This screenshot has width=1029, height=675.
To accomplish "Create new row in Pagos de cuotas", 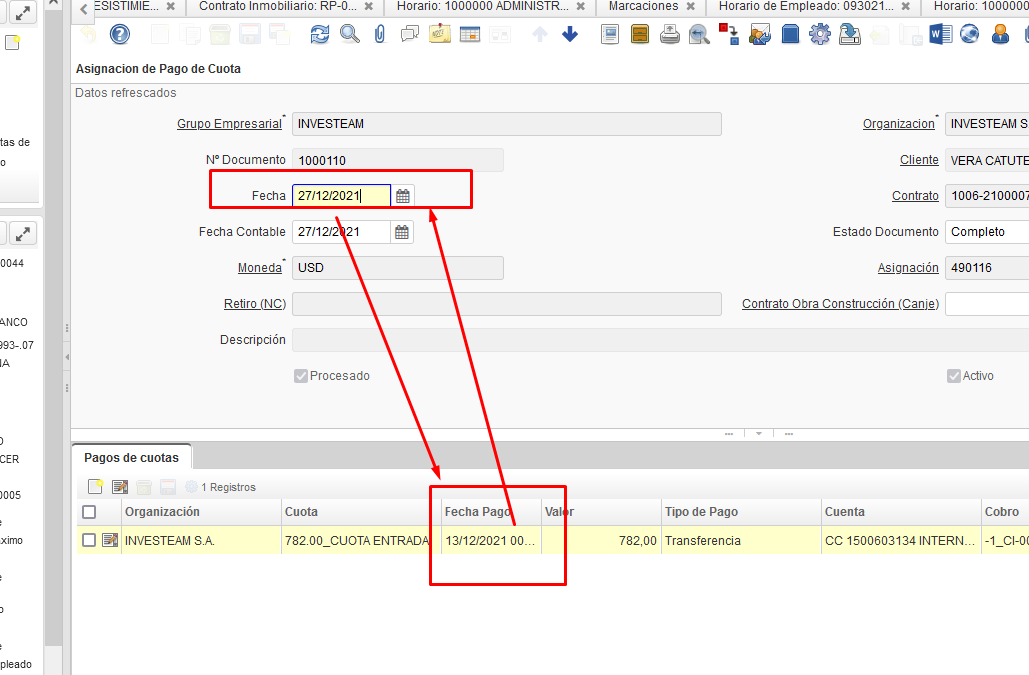I will click(96, 487).
